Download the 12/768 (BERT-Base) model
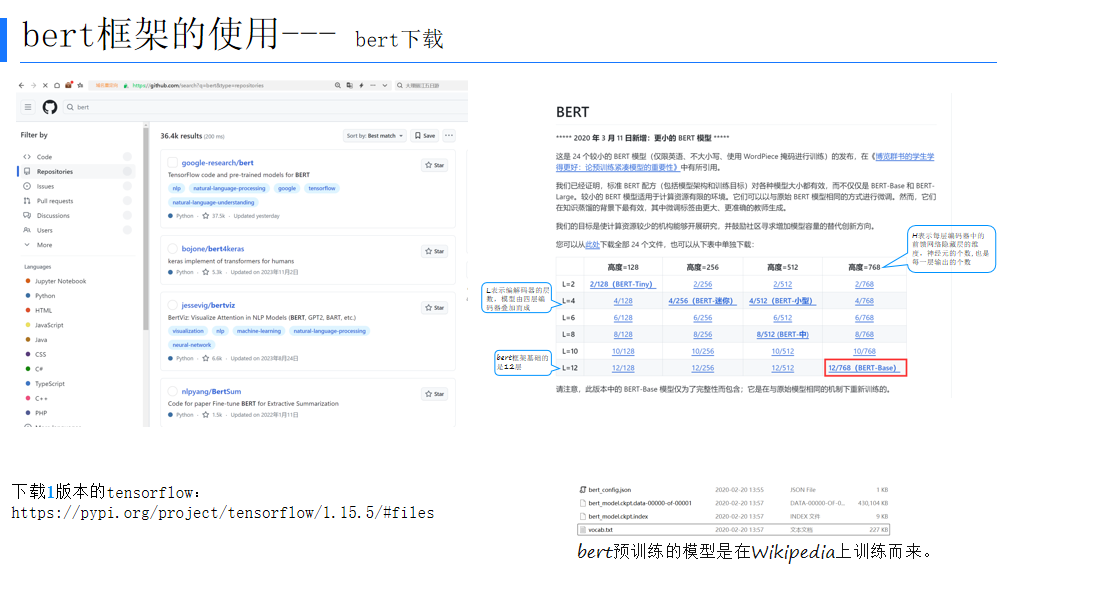The height and width of the screenshot is (616, 1096). coord(863,368)
